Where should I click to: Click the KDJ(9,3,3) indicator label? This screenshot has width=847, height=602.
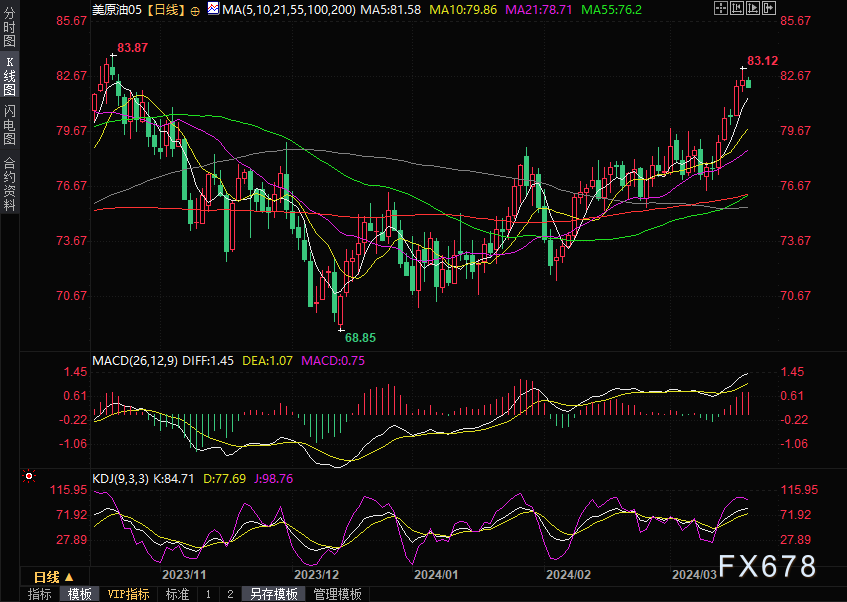click(120, 479)
